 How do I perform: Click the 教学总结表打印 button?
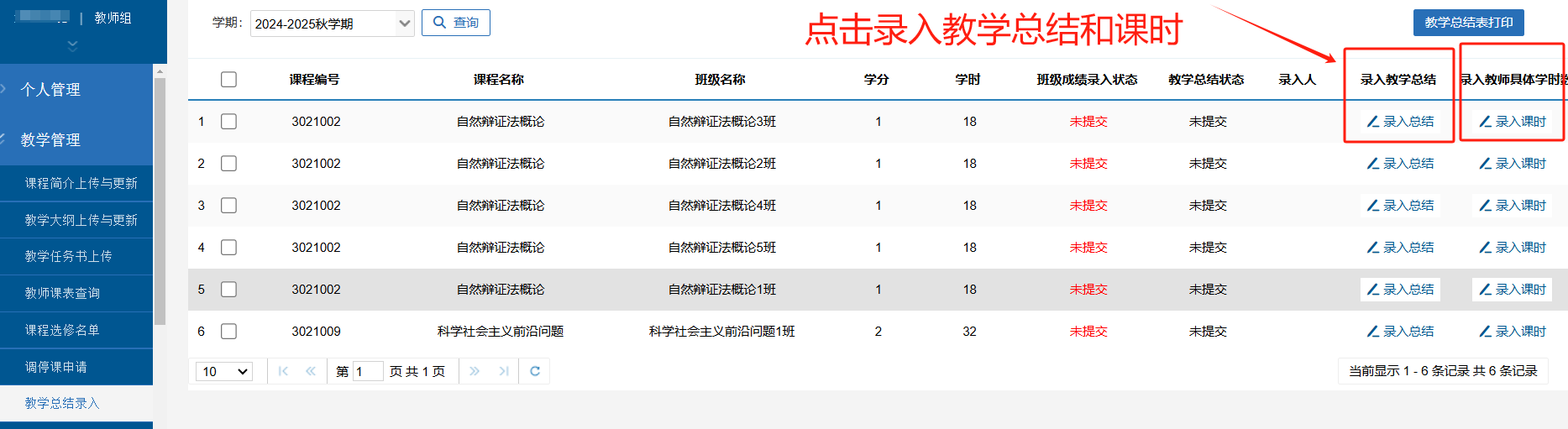point(1468,23)
